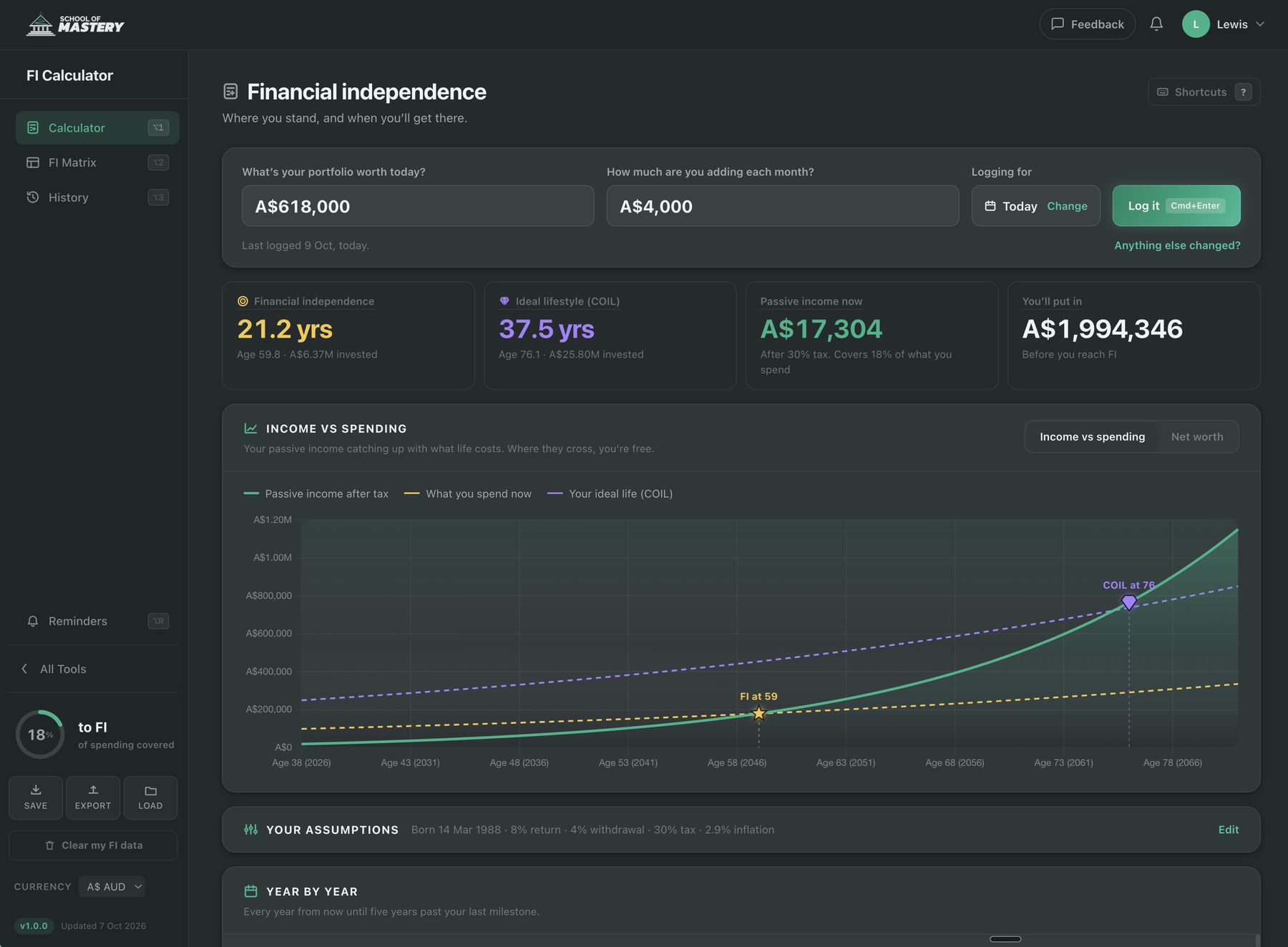The image size is (1288, 947).
Task: Click the calendar icon beside Year by Year
Action: click(x=250, y=891)
